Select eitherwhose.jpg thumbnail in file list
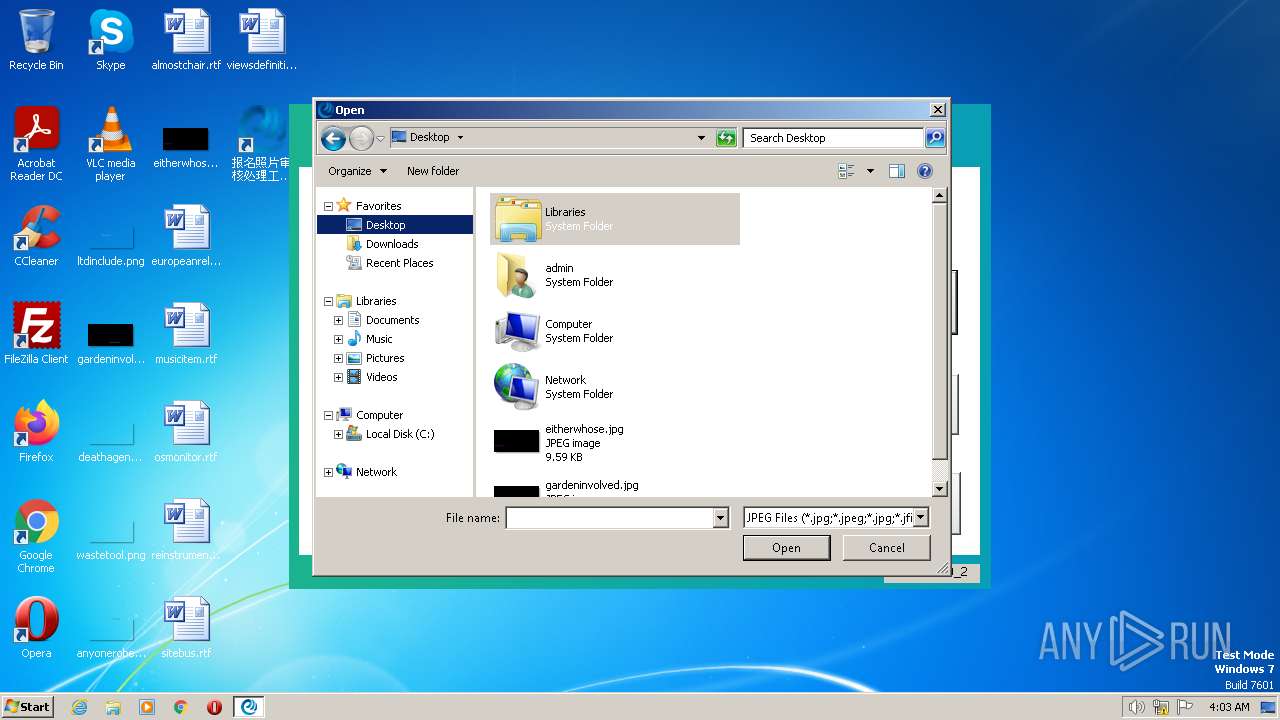The width and height of the screenshot is (1280, 720). pyautogui.click(x=517, y=441)
